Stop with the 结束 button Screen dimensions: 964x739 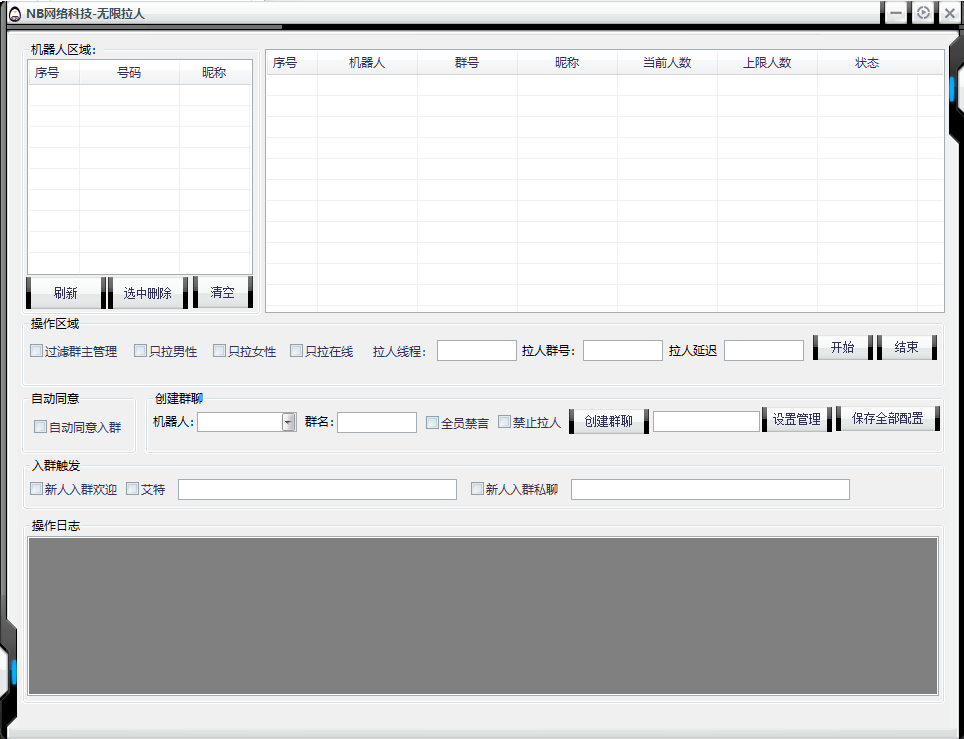click(x=907, y=347)
